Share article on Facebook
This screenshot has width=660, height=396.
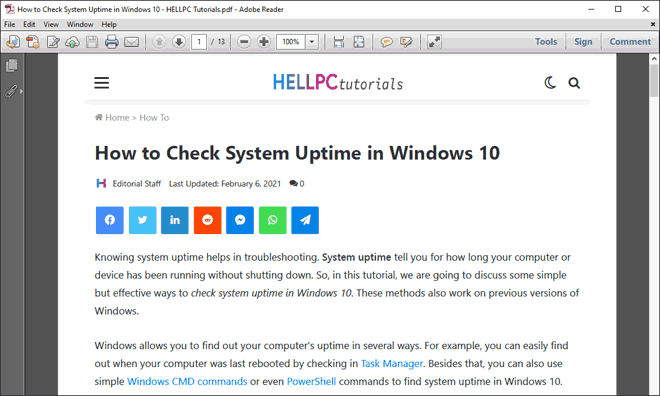109,220
